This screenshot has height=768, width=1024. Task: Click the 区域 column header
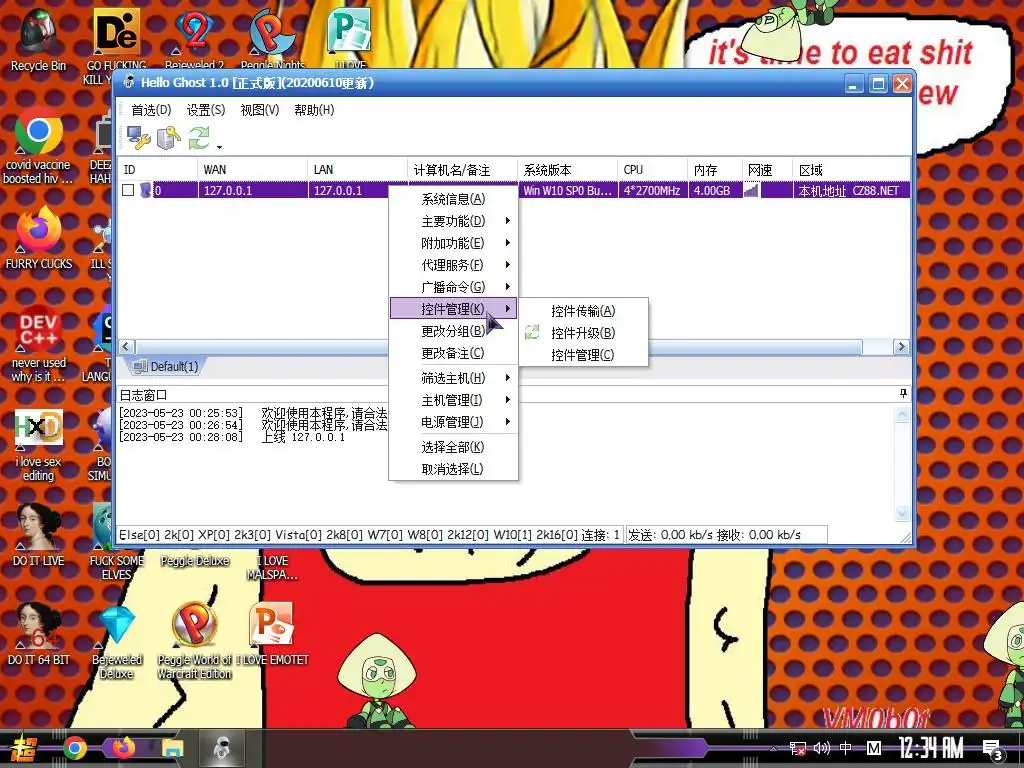click(850, 170)
